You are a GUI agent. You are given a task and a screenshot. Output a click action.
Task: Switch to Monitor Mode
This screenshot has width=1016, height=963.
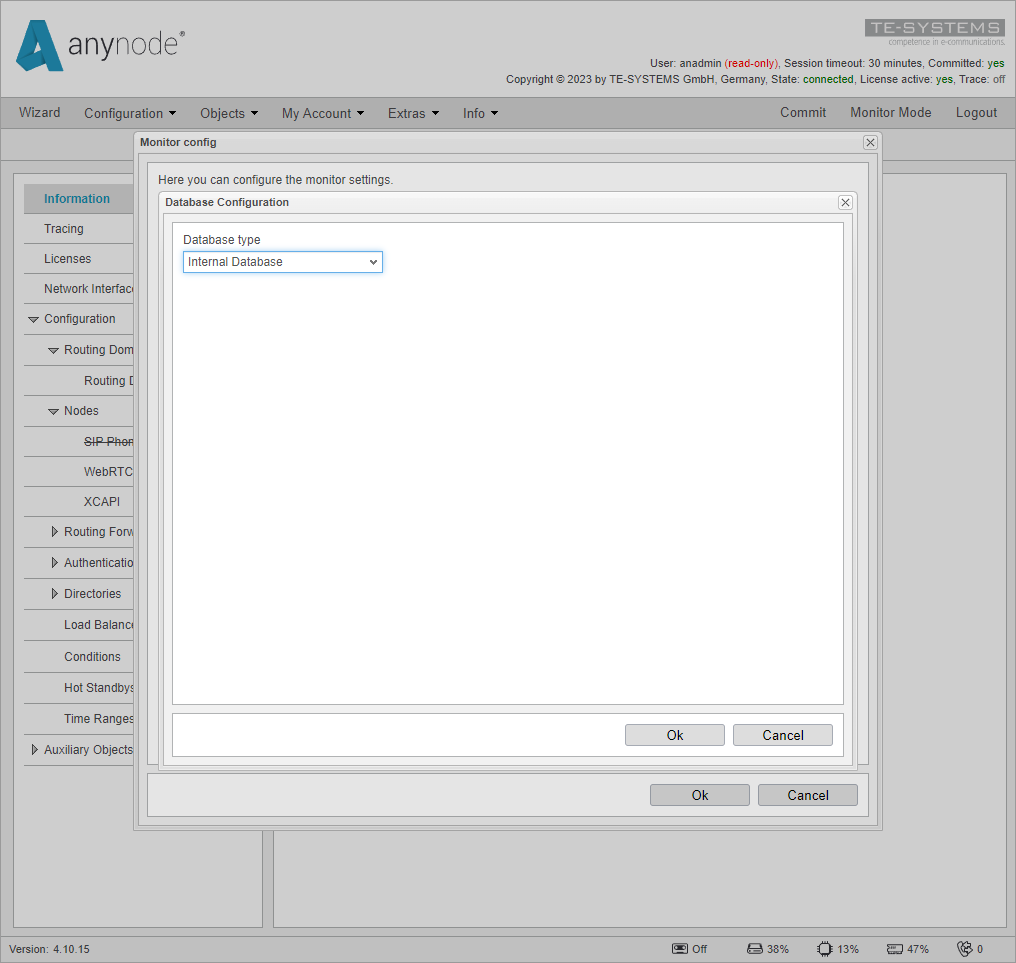tap(890, 113)
